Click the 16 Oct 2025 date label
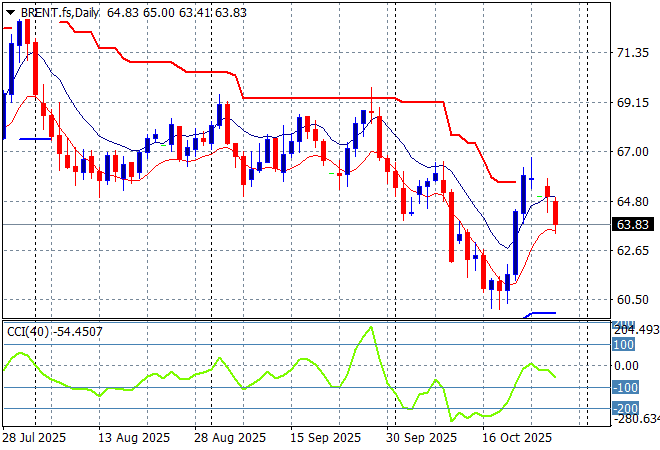This screenshot has height=450, width=660. click(x=517, y=438)
